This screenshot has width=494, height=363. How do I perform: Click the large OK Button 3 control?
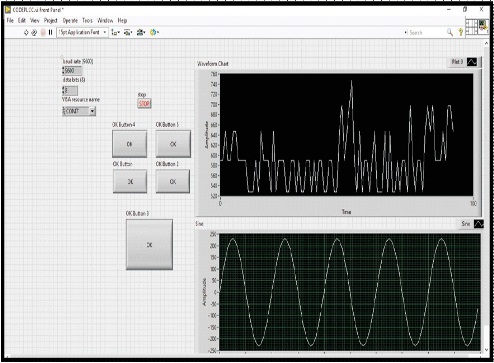(149, 245)
